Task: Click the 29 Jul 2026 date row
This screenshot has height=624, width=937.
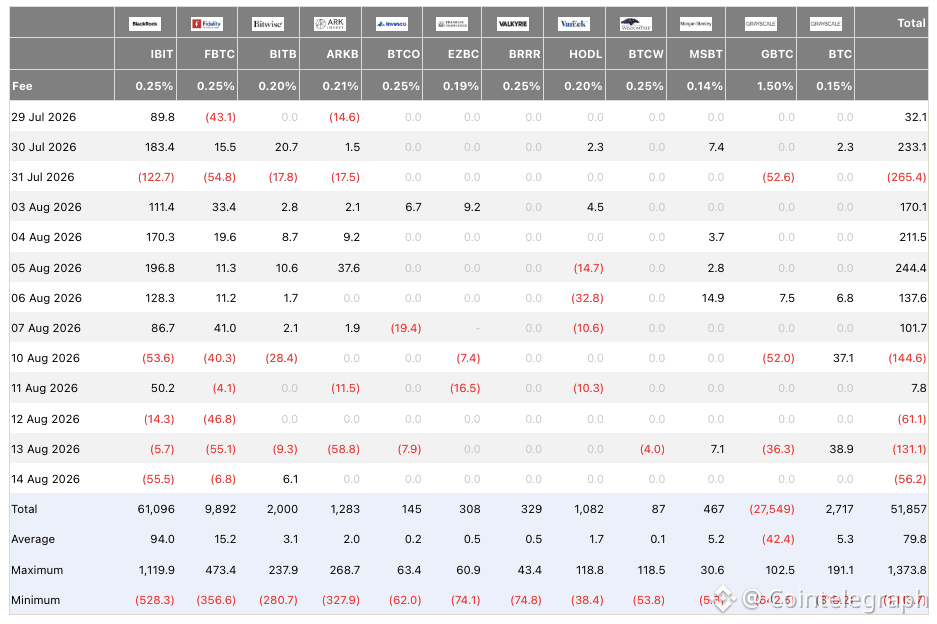Action: (x=468, y=117)
